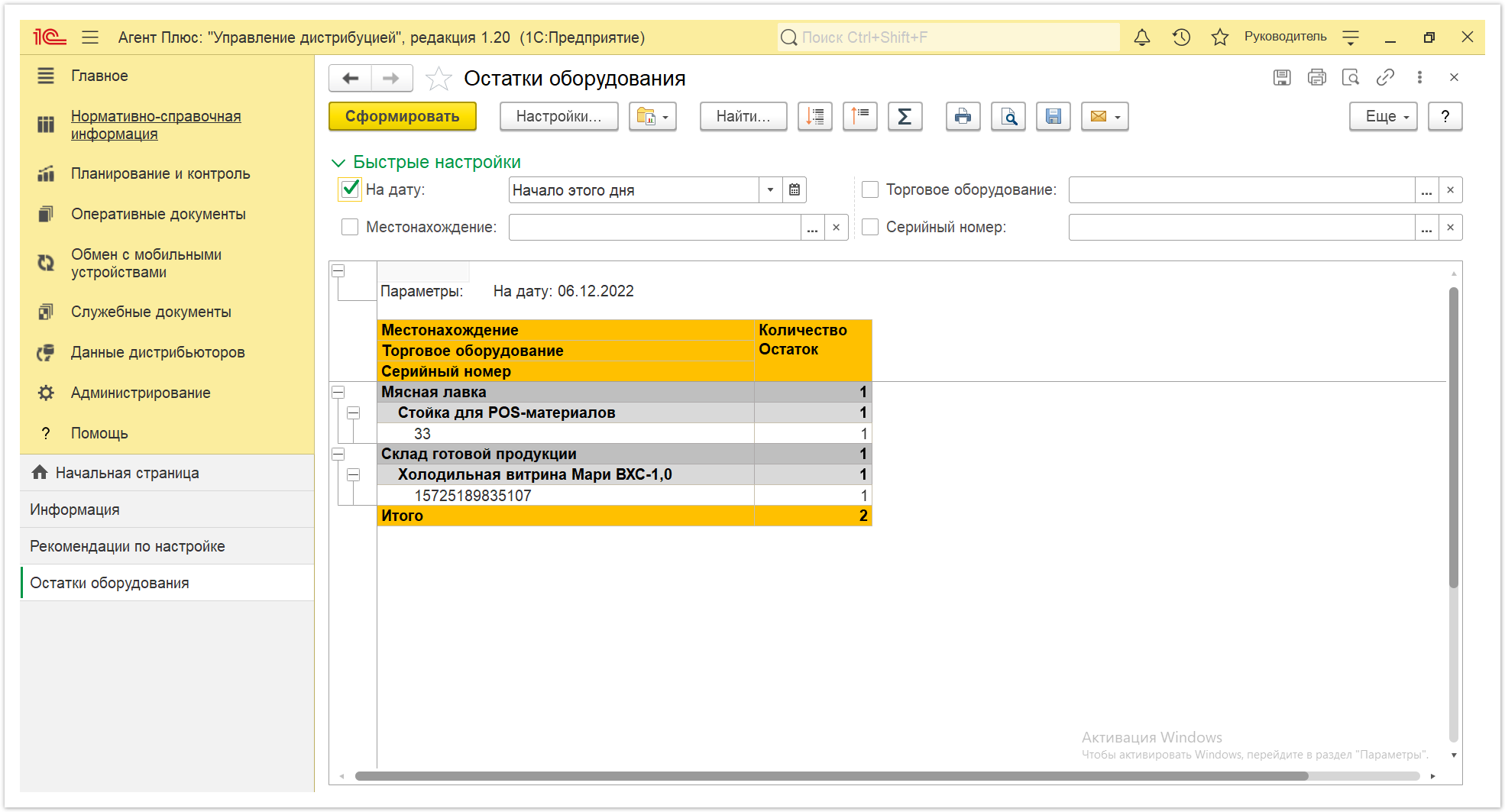This screenshot has height=812, width=1505.
Task: Open Оперативные документы section
Action: [167, 214]
